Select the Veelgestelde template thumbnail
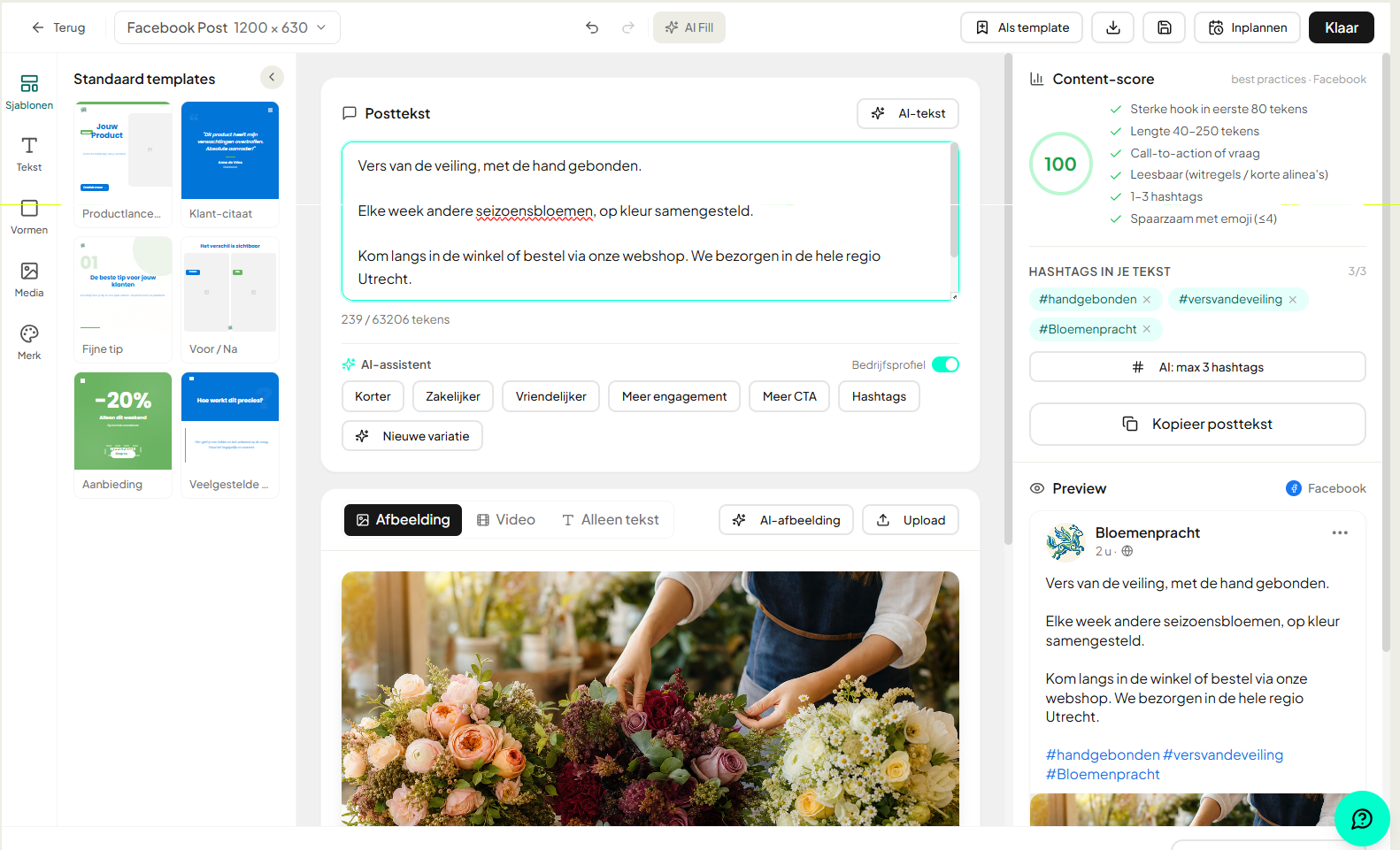The width and height of the screenshot is (1400, 850). (230, 434)
